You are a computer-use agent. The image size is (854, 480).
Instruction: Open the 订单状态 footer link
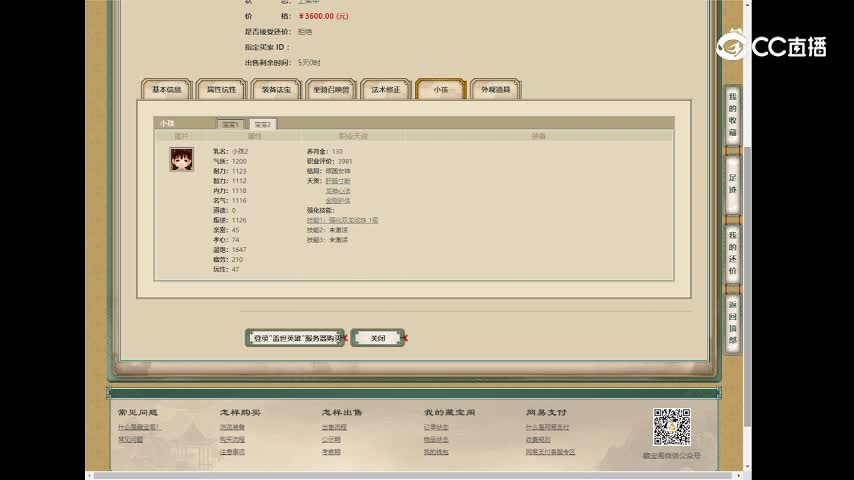tap(436, 427)
